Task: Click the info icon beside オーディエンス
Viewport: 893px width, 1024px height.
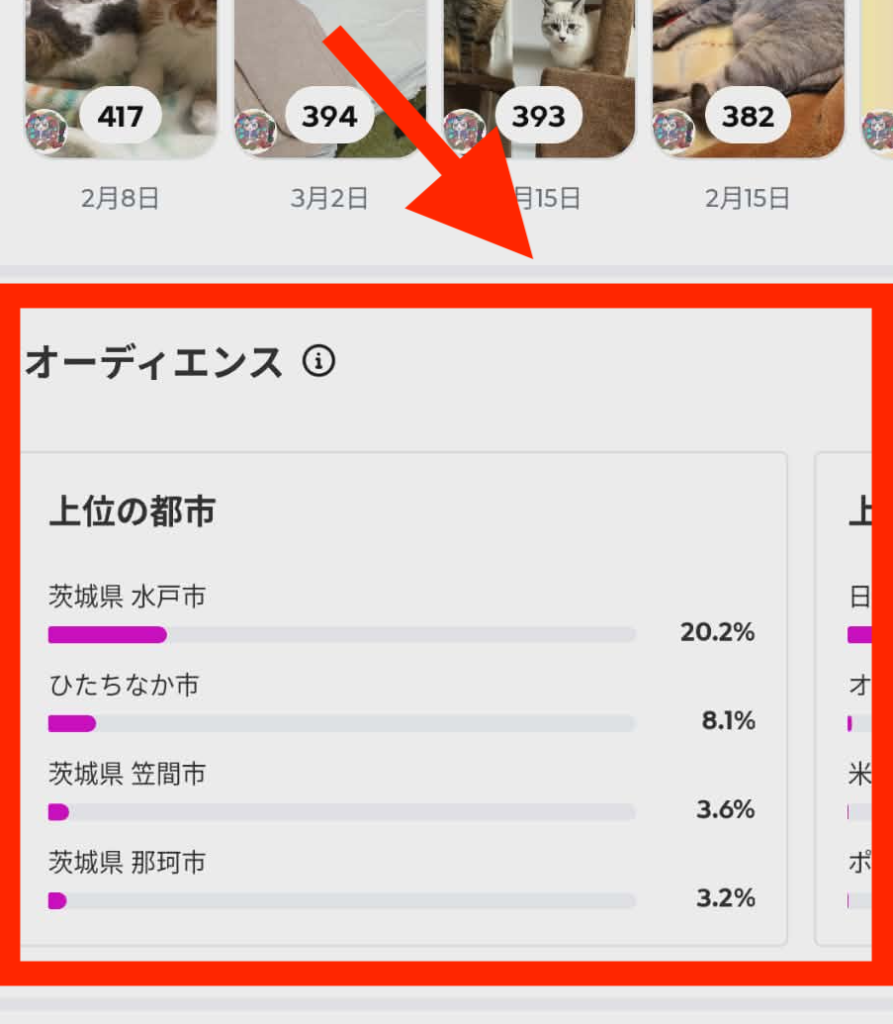Action: pos(319,361)
